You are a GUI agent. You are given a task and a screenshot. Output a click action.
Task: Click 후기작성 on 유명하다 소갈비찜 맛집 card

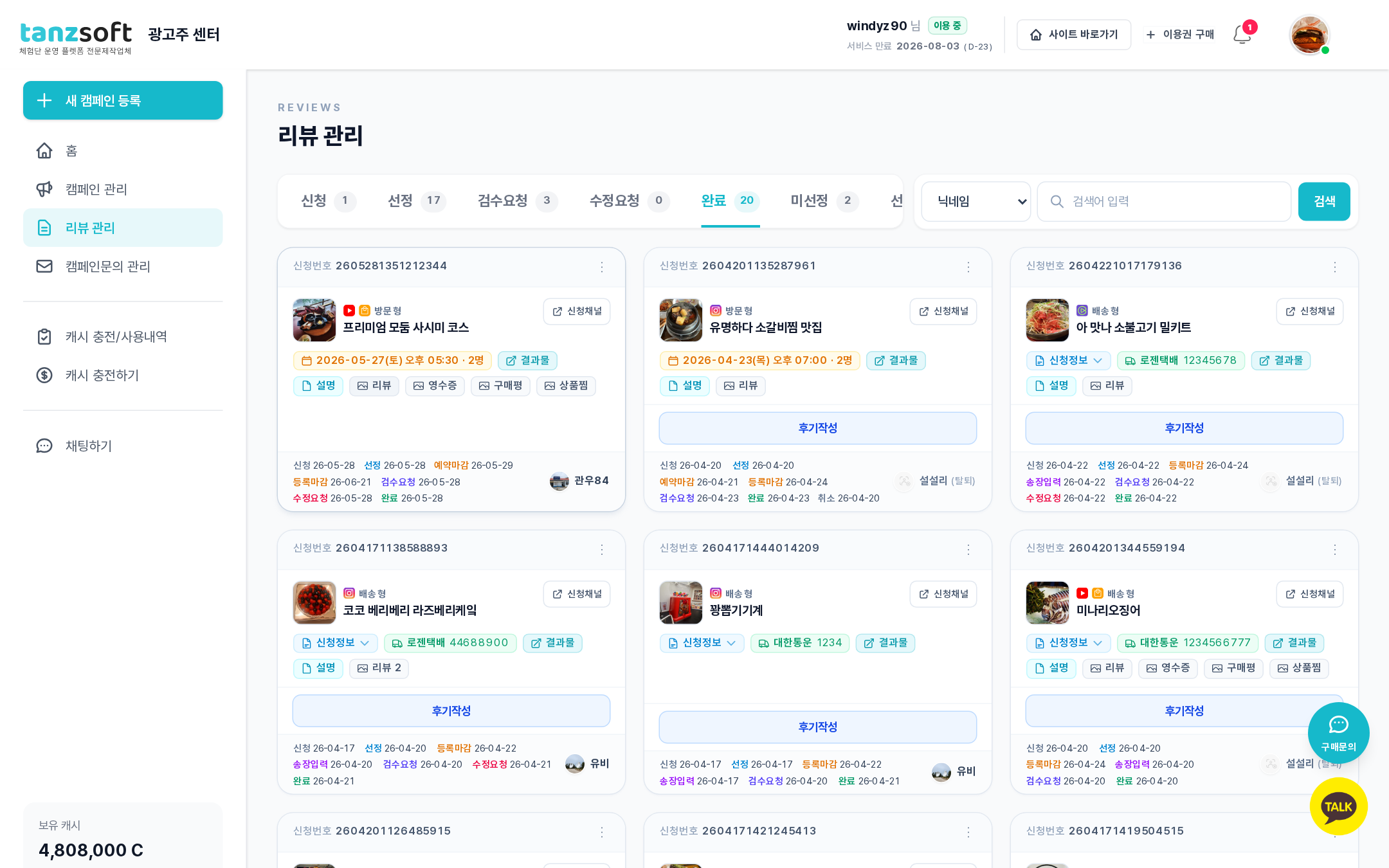coord(817,428)
